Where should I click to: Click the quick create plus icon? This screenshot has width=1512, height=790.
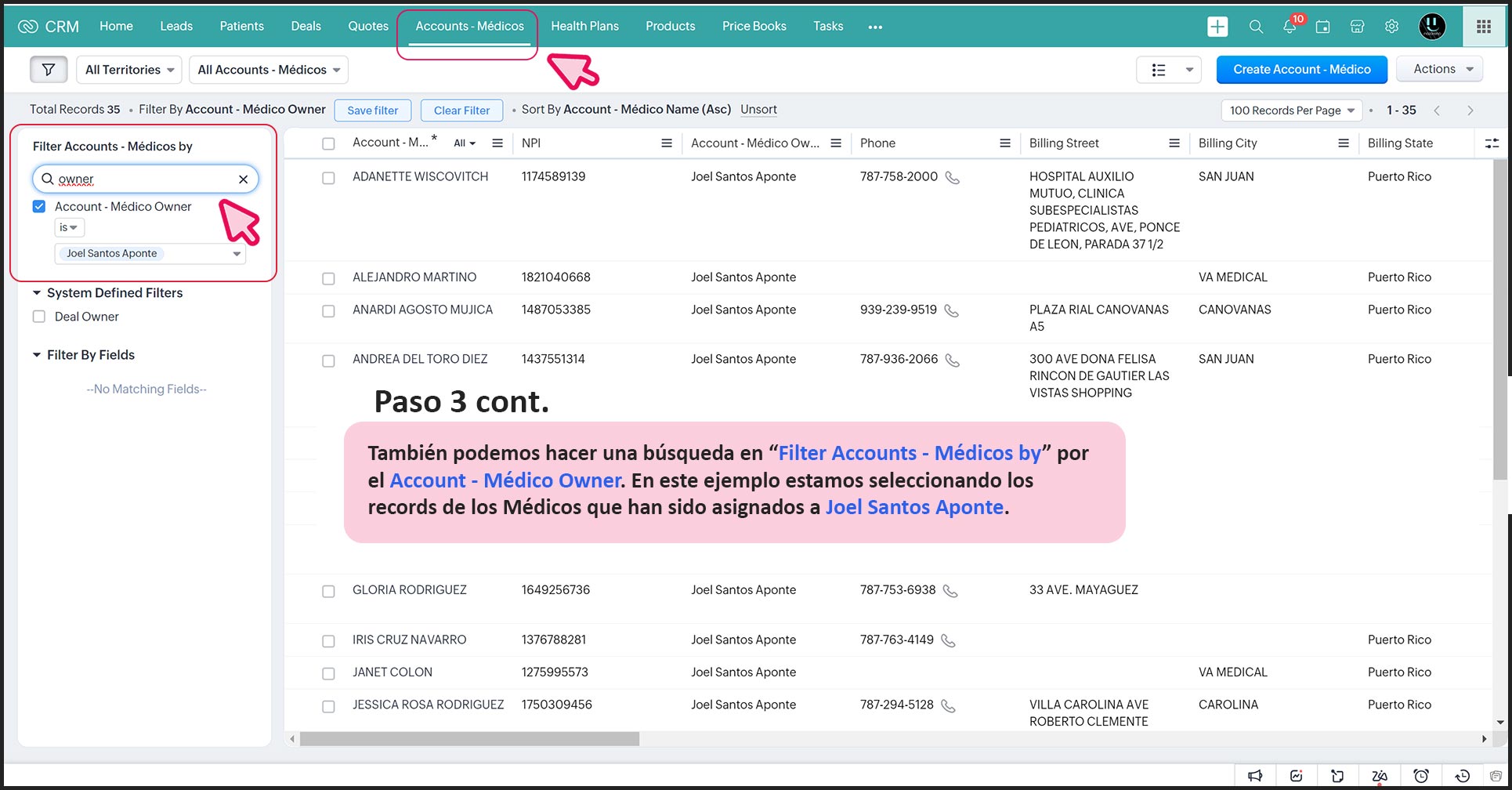point(1217,27)
